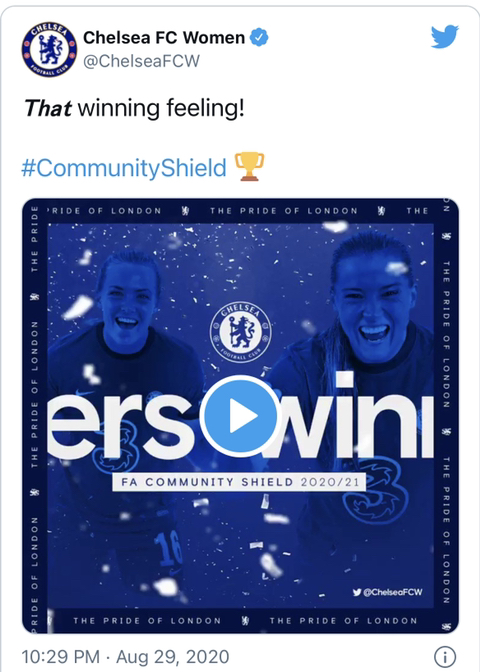Image resolution: width=480 pixels, height=672 pixels.
Task: Open the @ChelseaFCW handle link
Action: coord(141,61)
